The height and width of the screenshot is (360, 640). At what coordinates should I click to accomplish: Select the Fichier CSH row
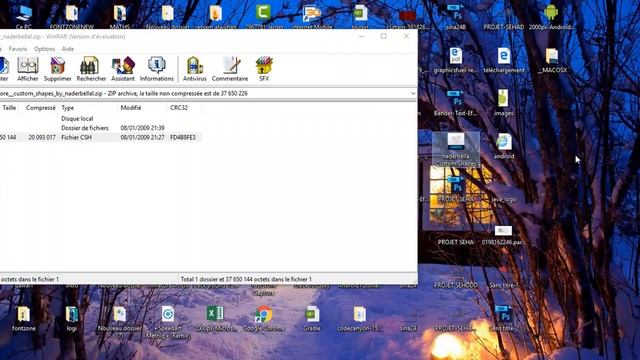(x=100, y=138)
